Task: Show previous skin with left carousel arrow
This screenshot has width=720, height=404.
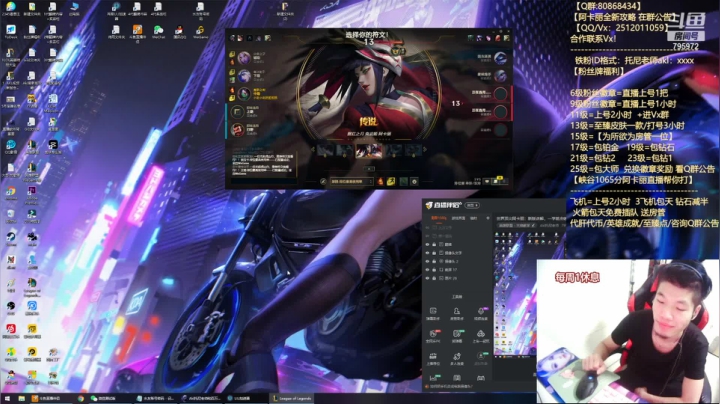Action: click(x=313, y=149)
